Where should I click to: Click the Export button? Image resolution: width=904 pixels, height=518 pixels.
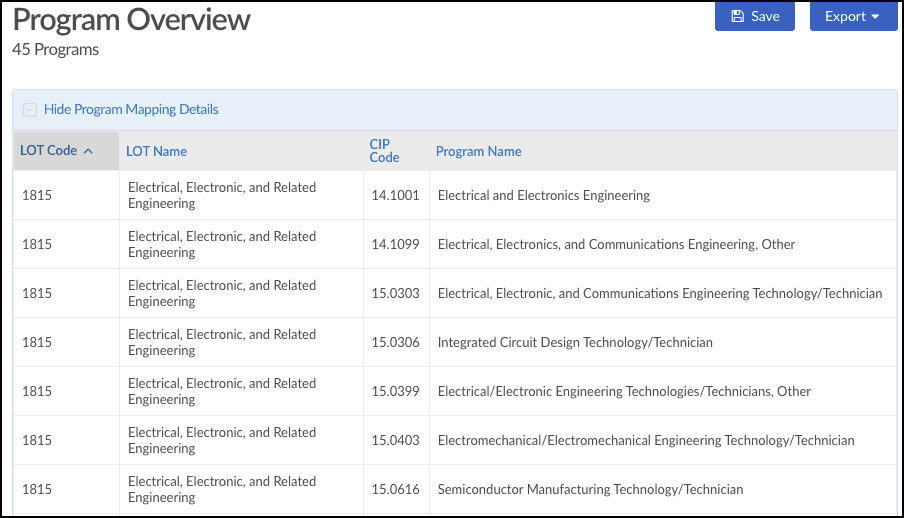coord(853,16)
